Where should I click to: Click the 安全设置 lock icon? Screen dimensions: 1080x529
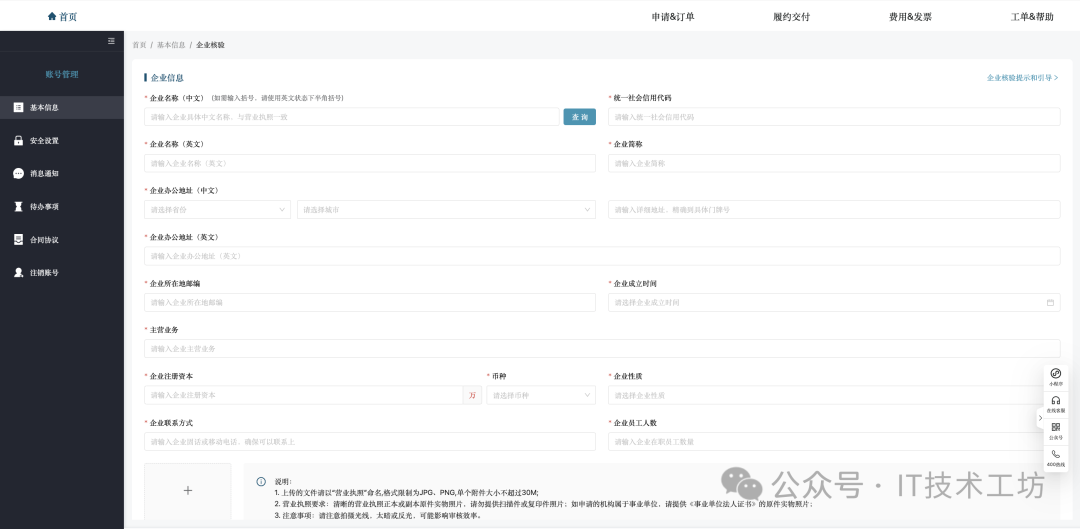coord(19,141)
